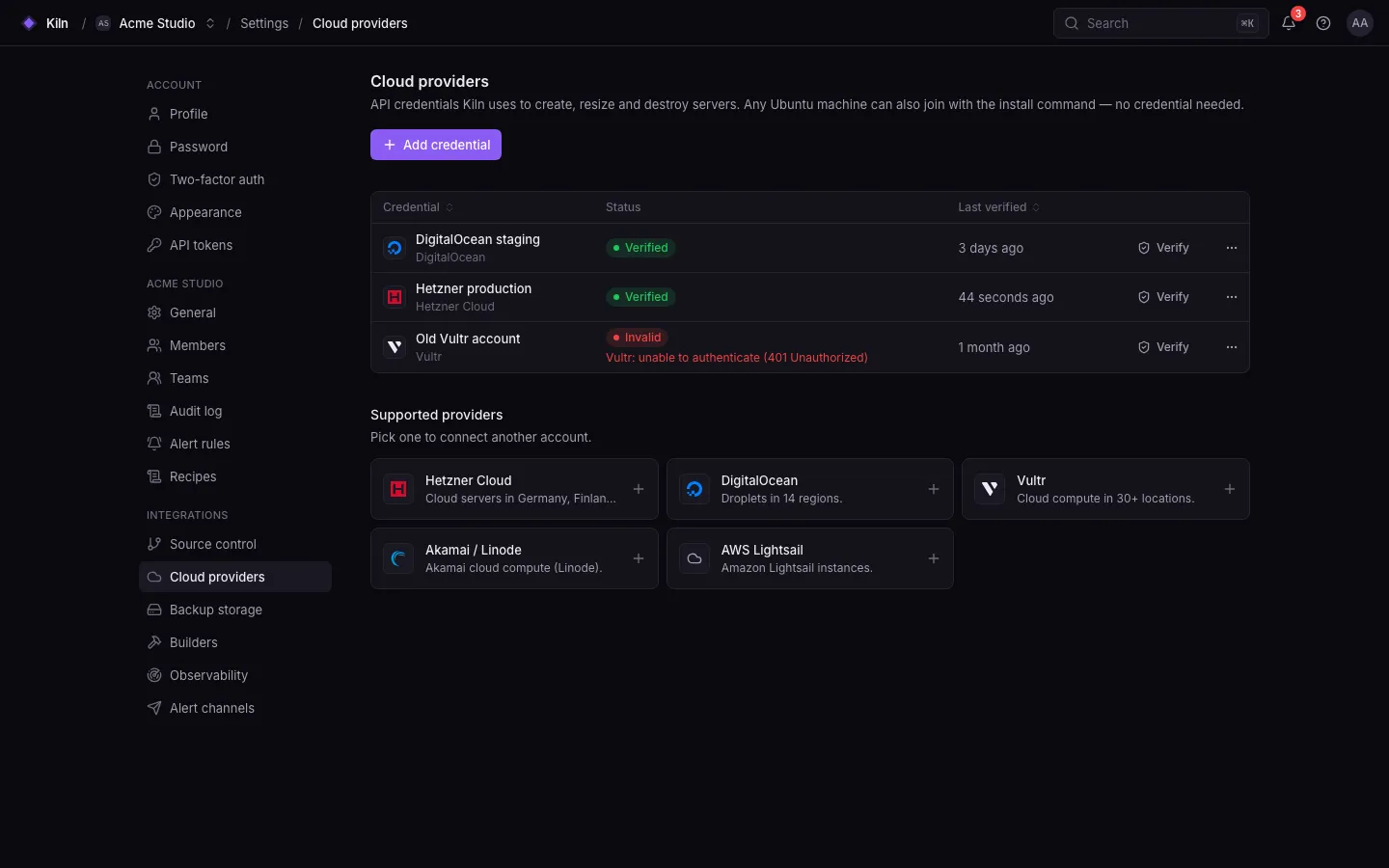Screen dimensions: 1389x868
Task: Click the Hetzner production logo icon
Action: [x=395, y=297]
